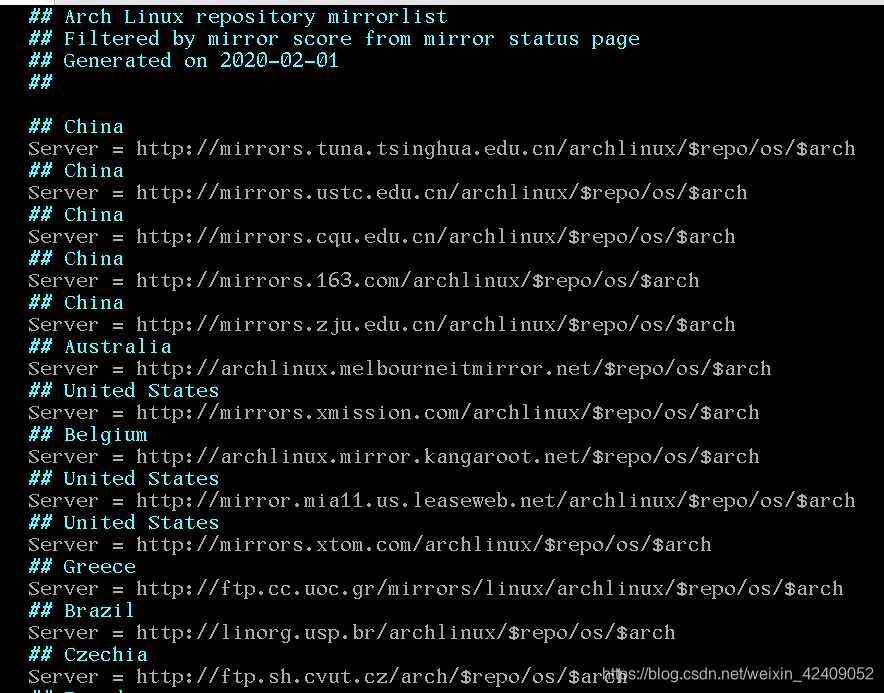The image size is (884, 693).
Task: Select the 'Filtered by mirror score' comment line
Action: pyautogui.click(x=334, y=39)
